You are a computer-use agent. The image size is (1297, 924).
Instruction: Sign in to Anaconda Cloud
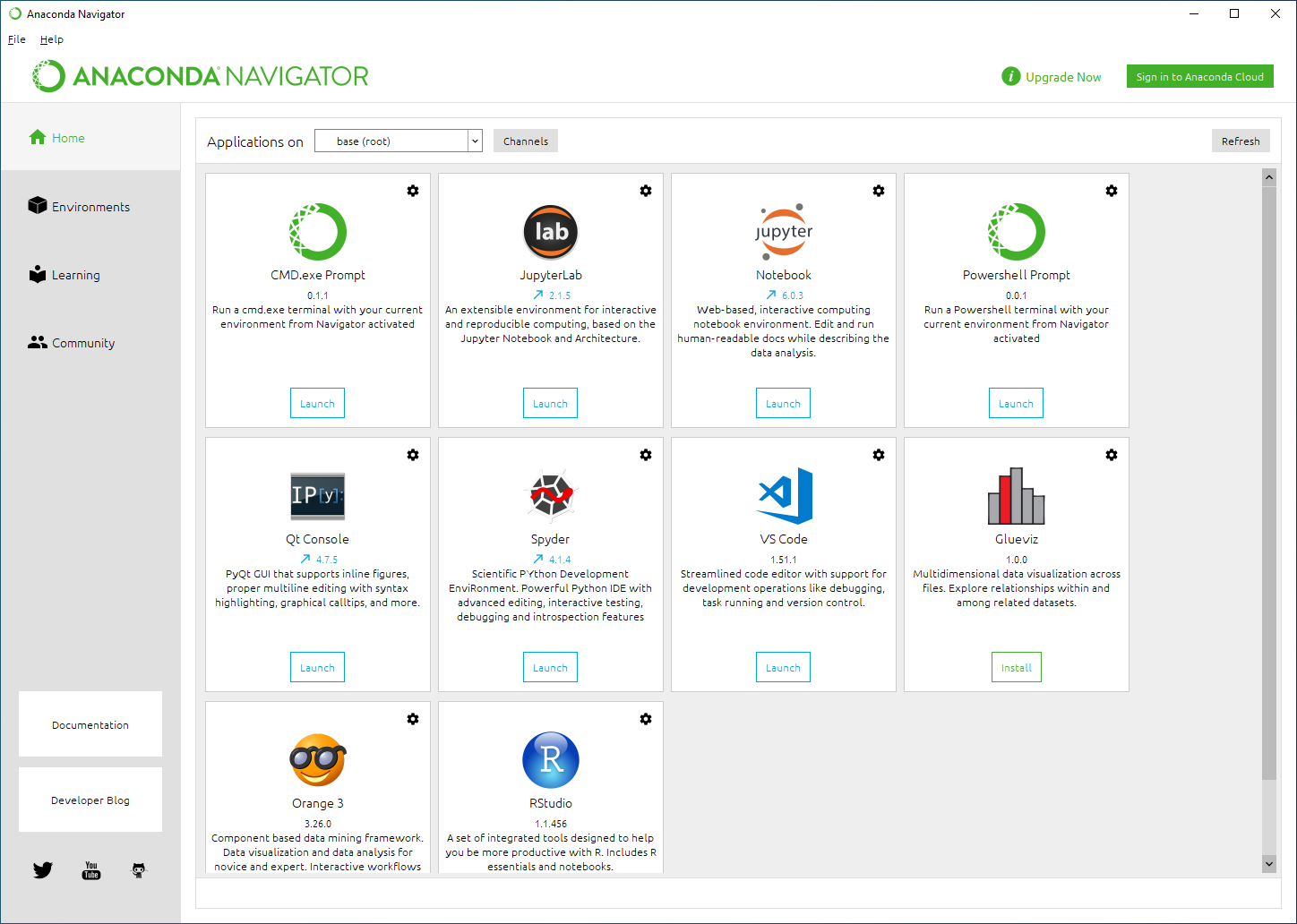click(x=1200, y=77)
